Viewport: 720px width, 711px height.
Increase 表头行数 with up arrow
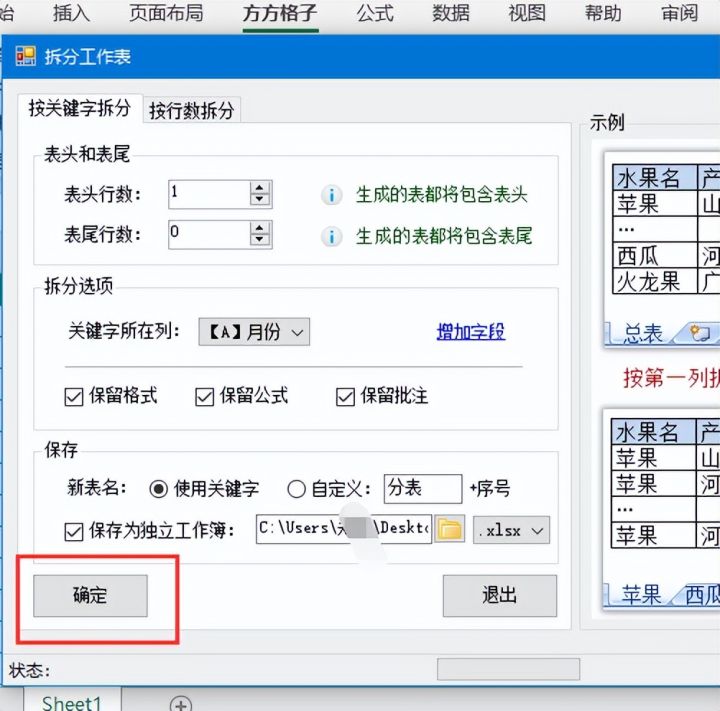pos(260,187)
